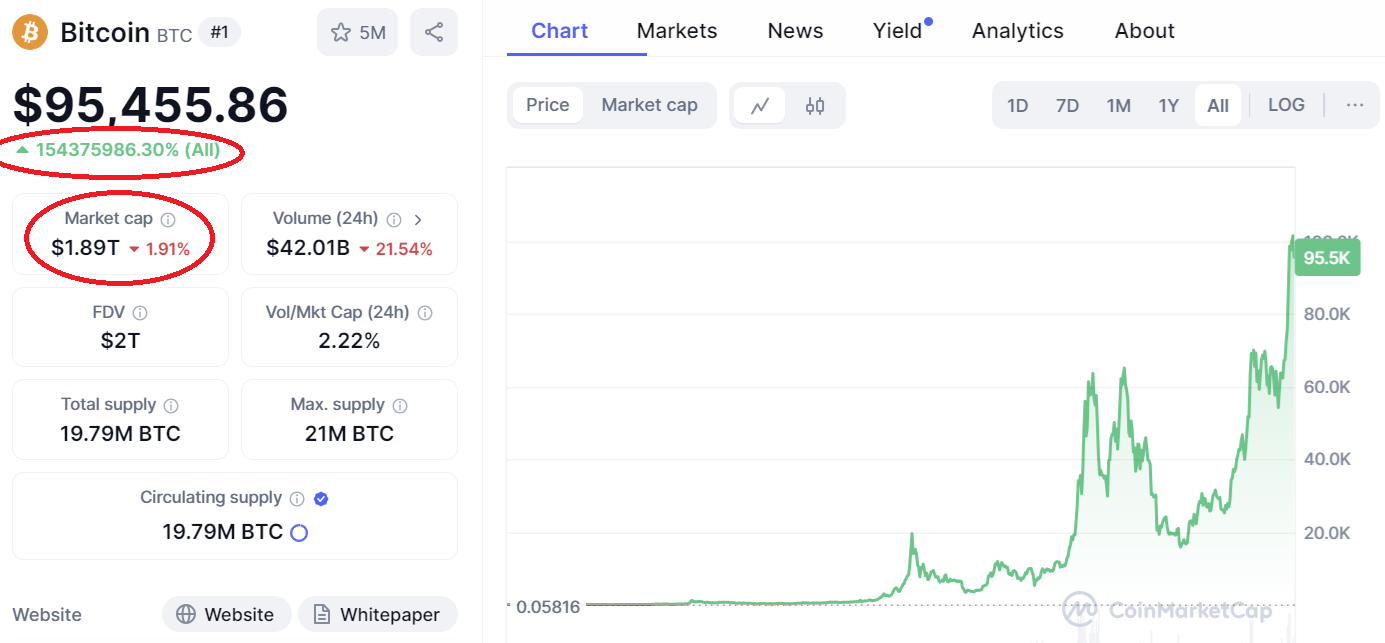
Task: Click the circulating supply progress ring
Action: coord(298,533)
